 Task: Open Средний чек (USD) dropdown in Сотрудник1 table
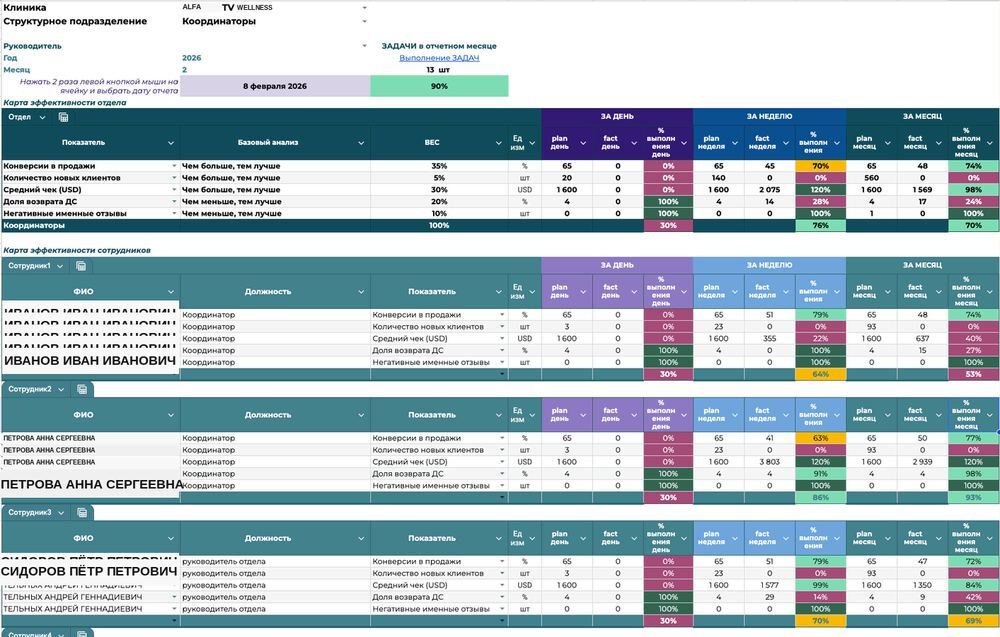[503, 339]
